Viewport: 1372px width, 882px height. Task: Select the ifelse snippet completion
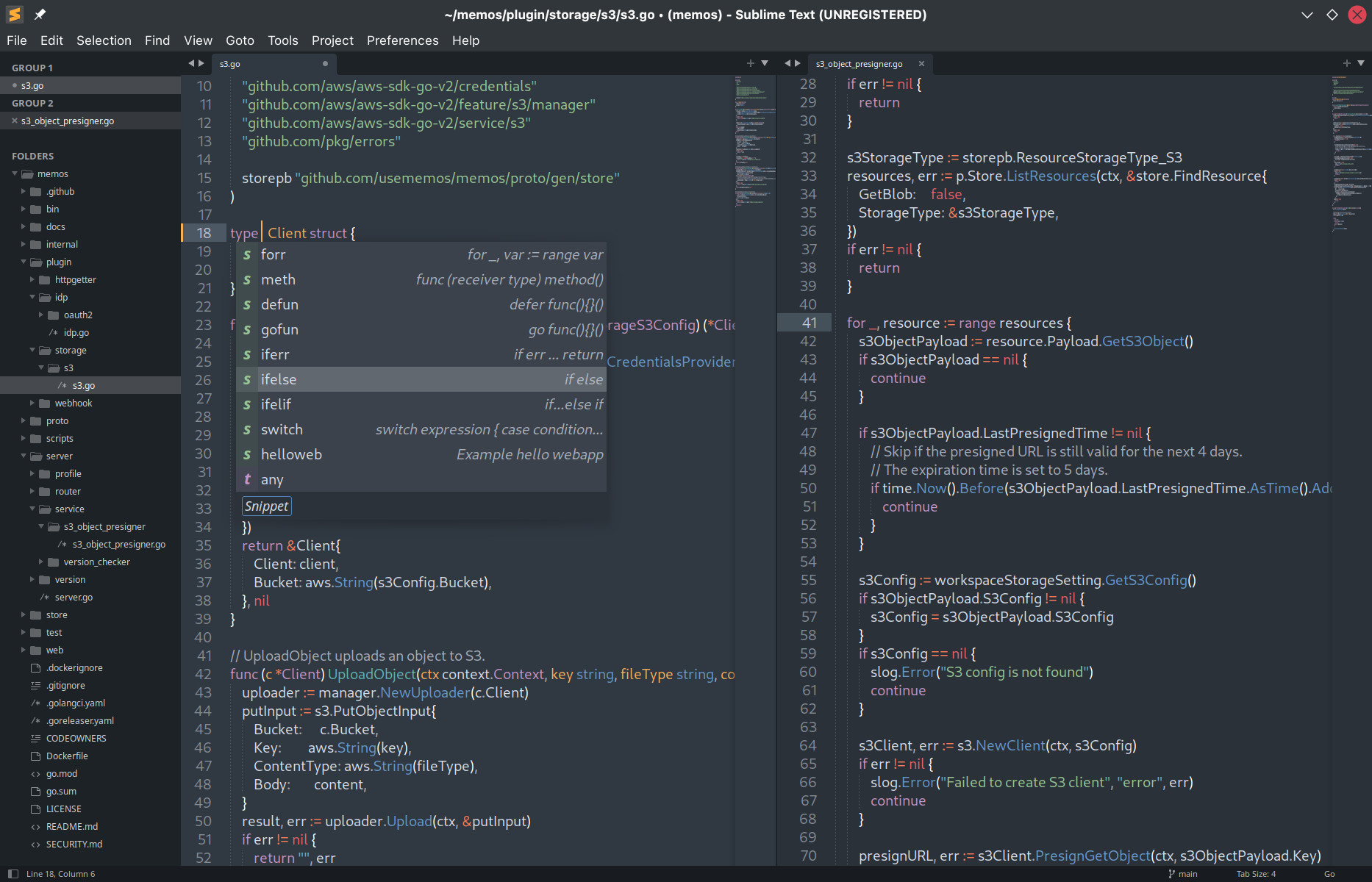tap(421, 379)
